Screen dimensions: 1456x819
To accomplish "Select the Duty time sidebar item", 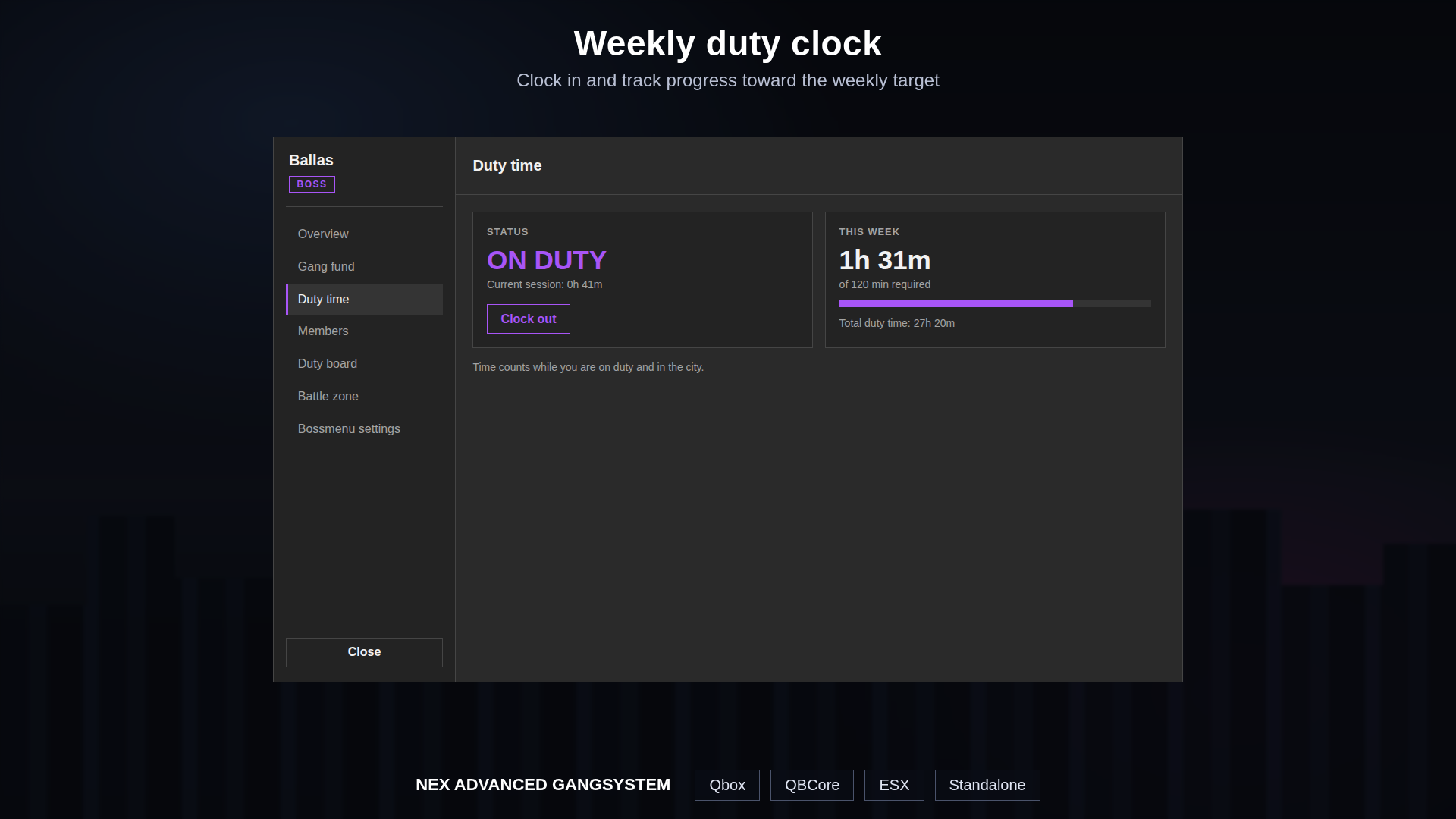I will point(364,300).
